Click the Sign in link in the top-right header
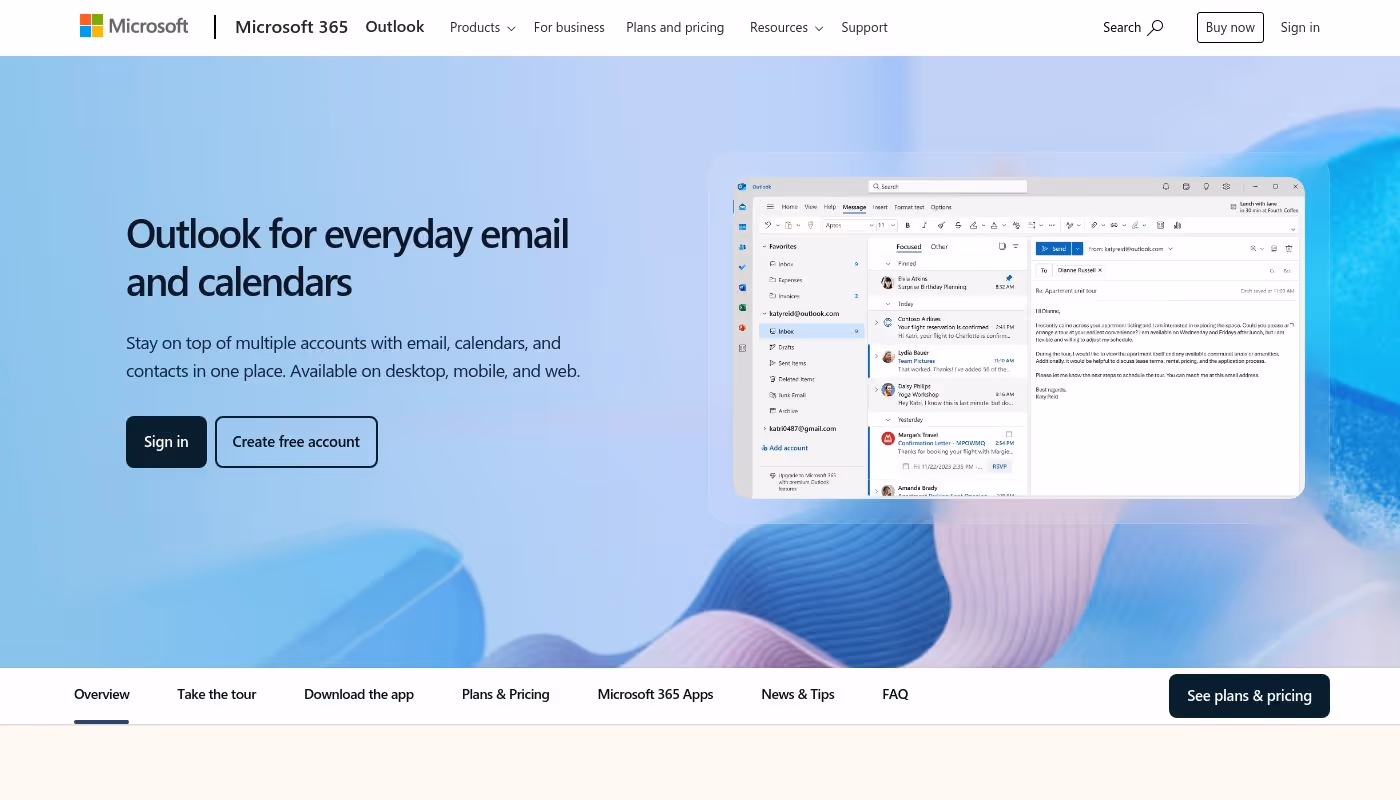1400x800 pixels. [x=1300, y=27]
